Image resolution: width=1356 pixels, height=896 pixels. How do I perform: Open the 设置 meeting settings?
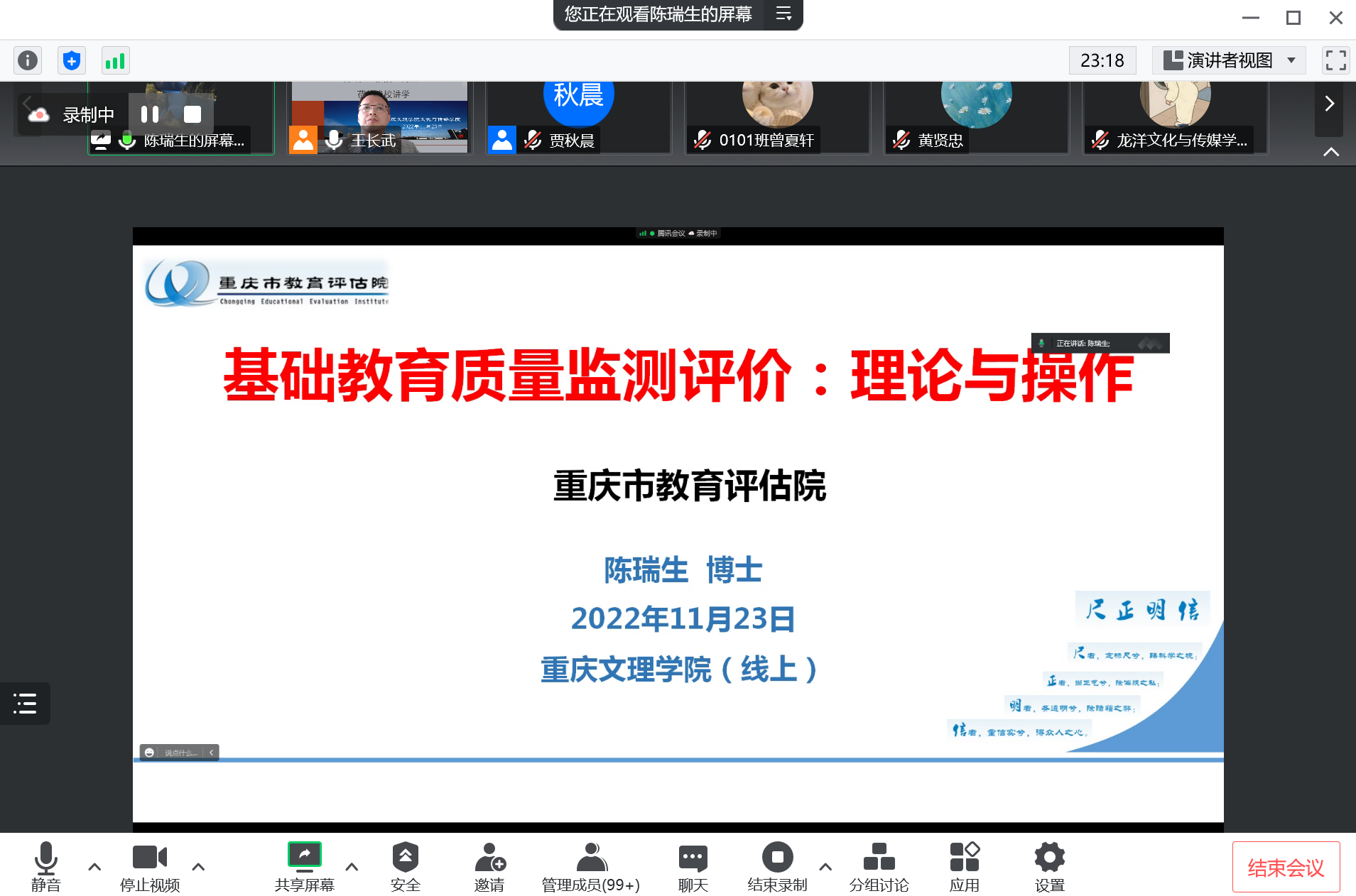click(1049, 865)
